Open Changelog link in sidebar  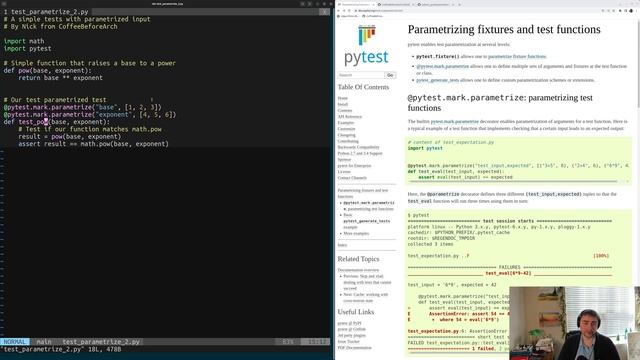point(347,135)
